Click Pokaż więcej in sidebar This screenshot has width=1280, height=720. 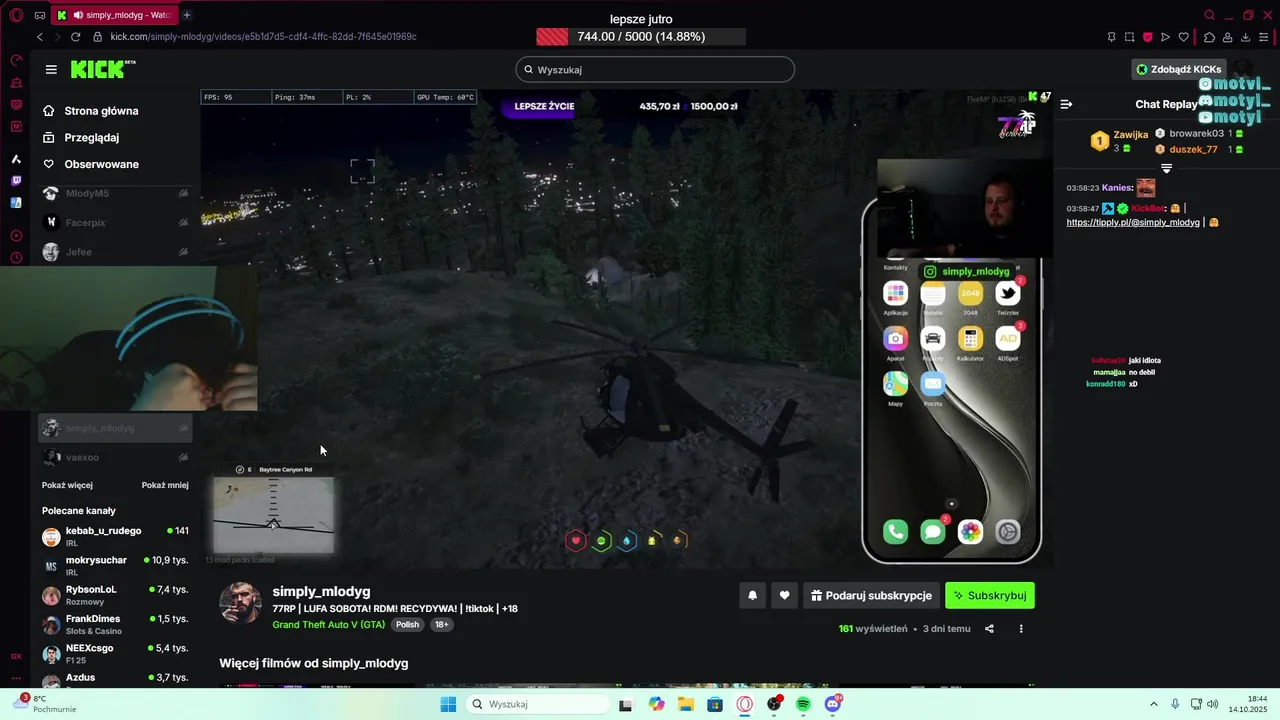[67, 485]
